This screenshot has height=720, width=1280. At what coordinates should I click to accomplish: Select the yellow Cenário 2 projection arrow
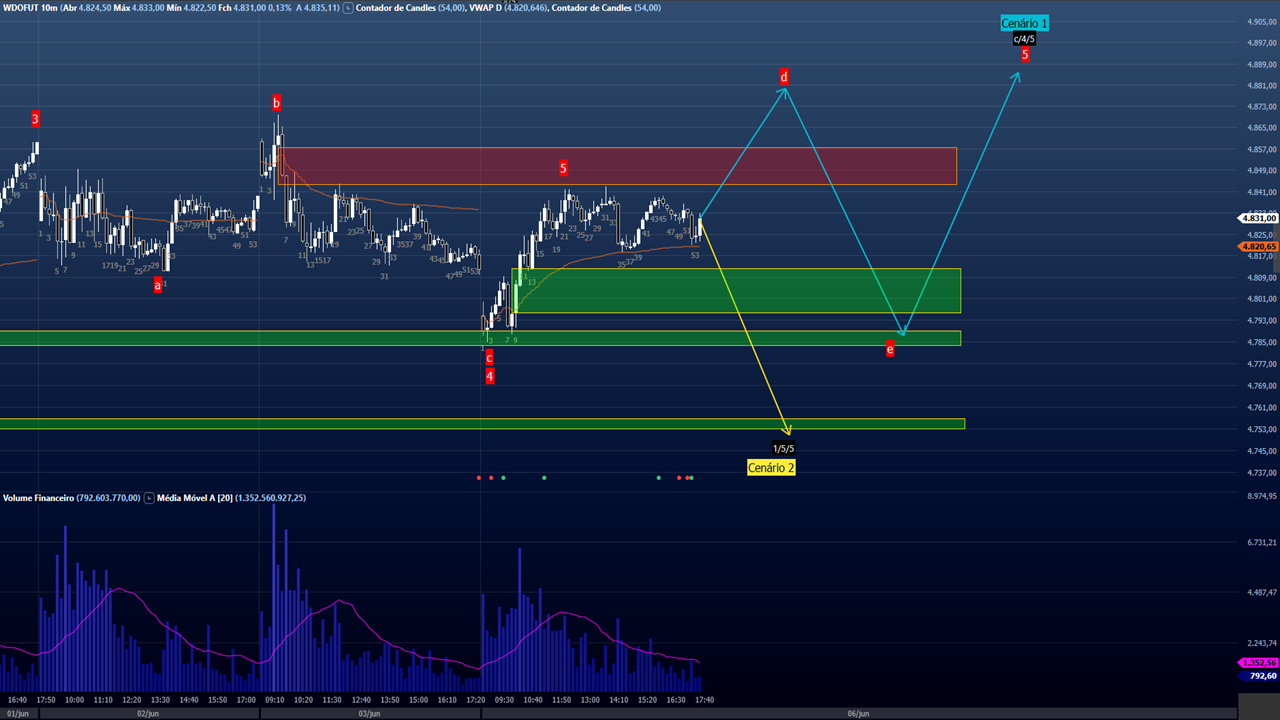pos(746,328)
